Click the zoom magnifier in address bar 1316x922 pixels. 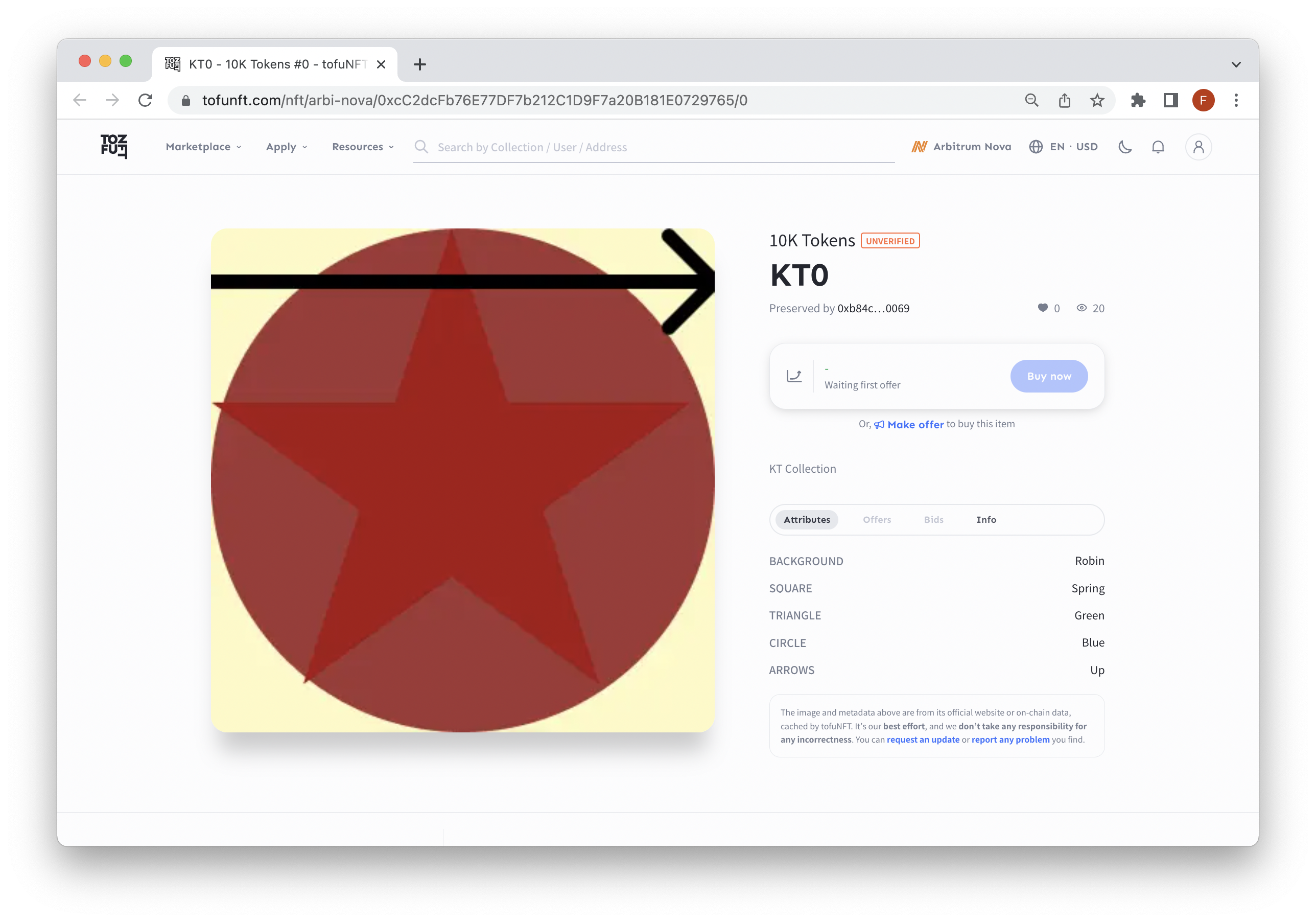tap(1032, 100)
